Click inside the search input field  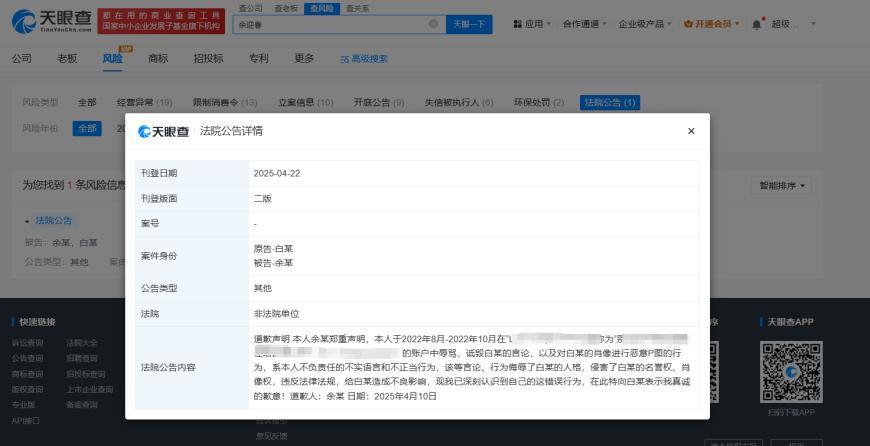click(x=331, y=24)
